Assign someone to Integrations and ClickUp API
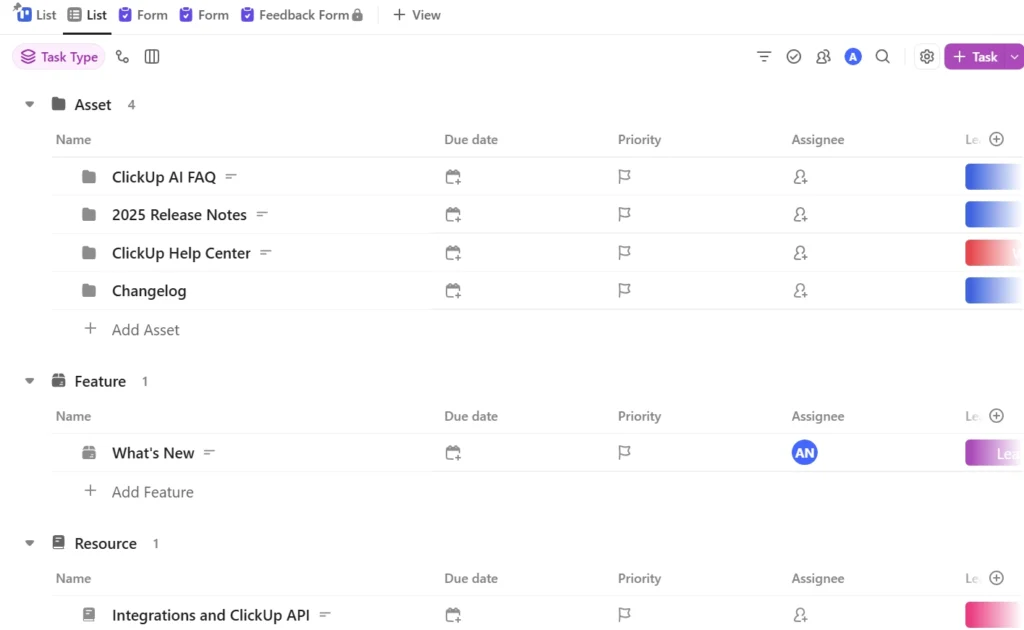This screenshot has width=1024, height=630. click(800, 615)
